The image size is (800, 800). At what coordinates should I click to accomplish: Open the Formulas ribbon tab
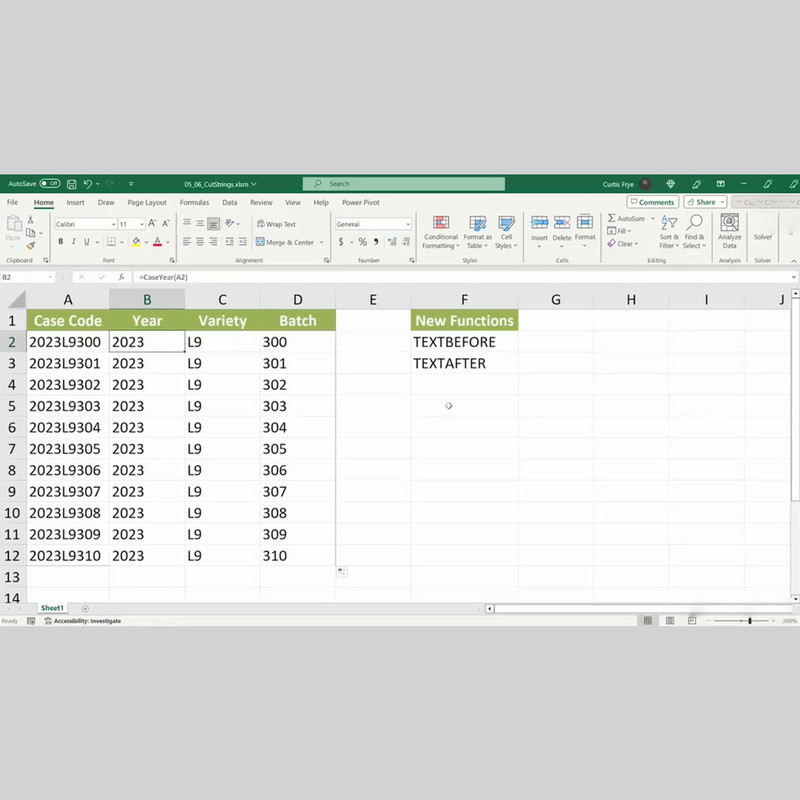[x=194, y=202]
